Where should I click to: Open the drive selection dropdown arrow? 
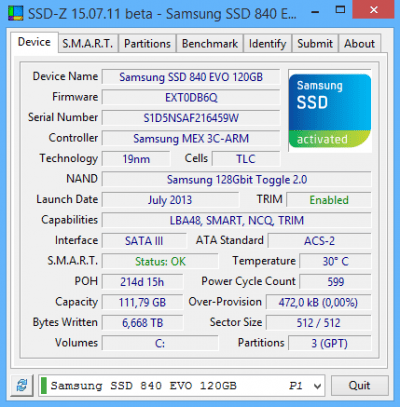(x=317, y=386)
